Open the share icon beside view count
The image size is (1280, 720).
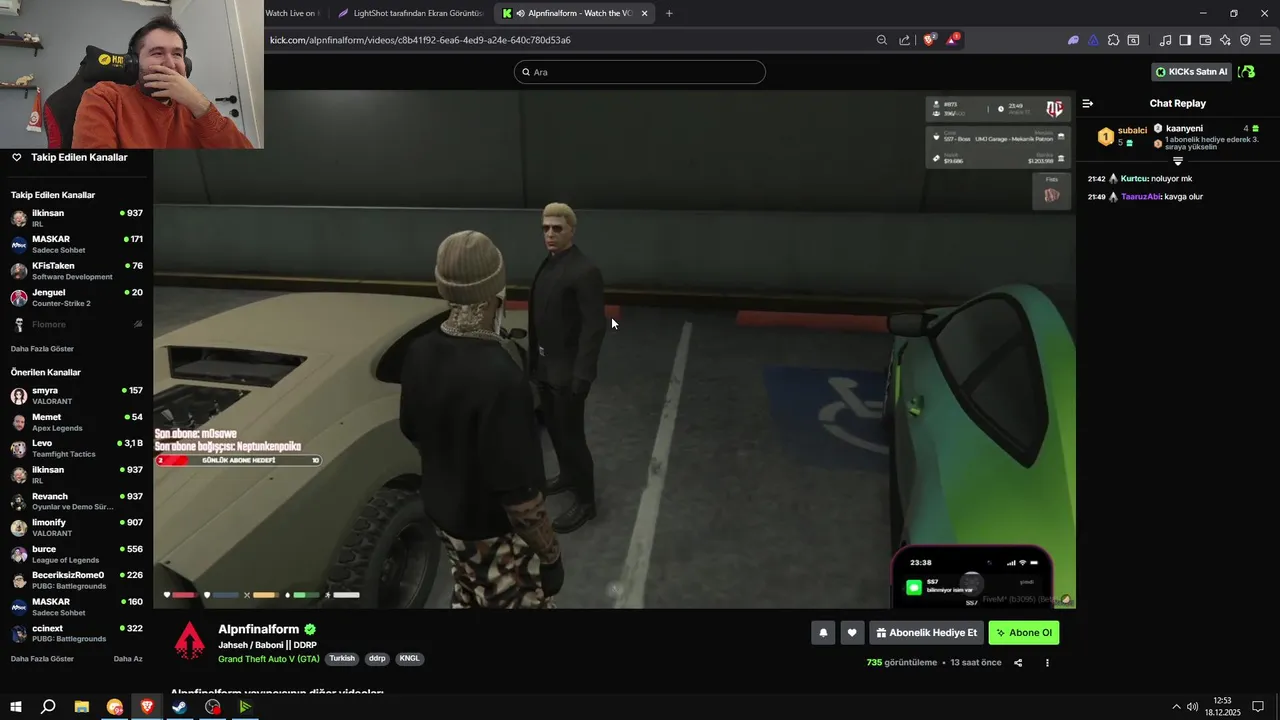1018,663
